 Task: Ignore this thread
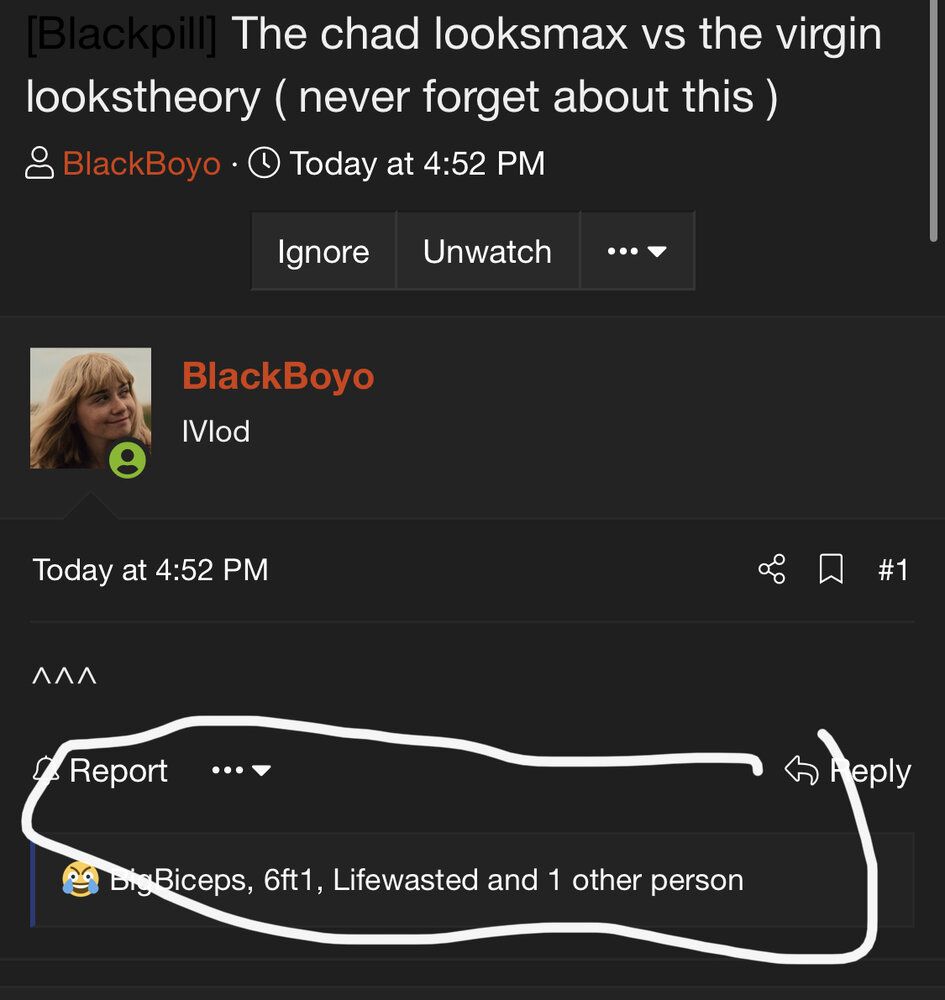point(323,251)
